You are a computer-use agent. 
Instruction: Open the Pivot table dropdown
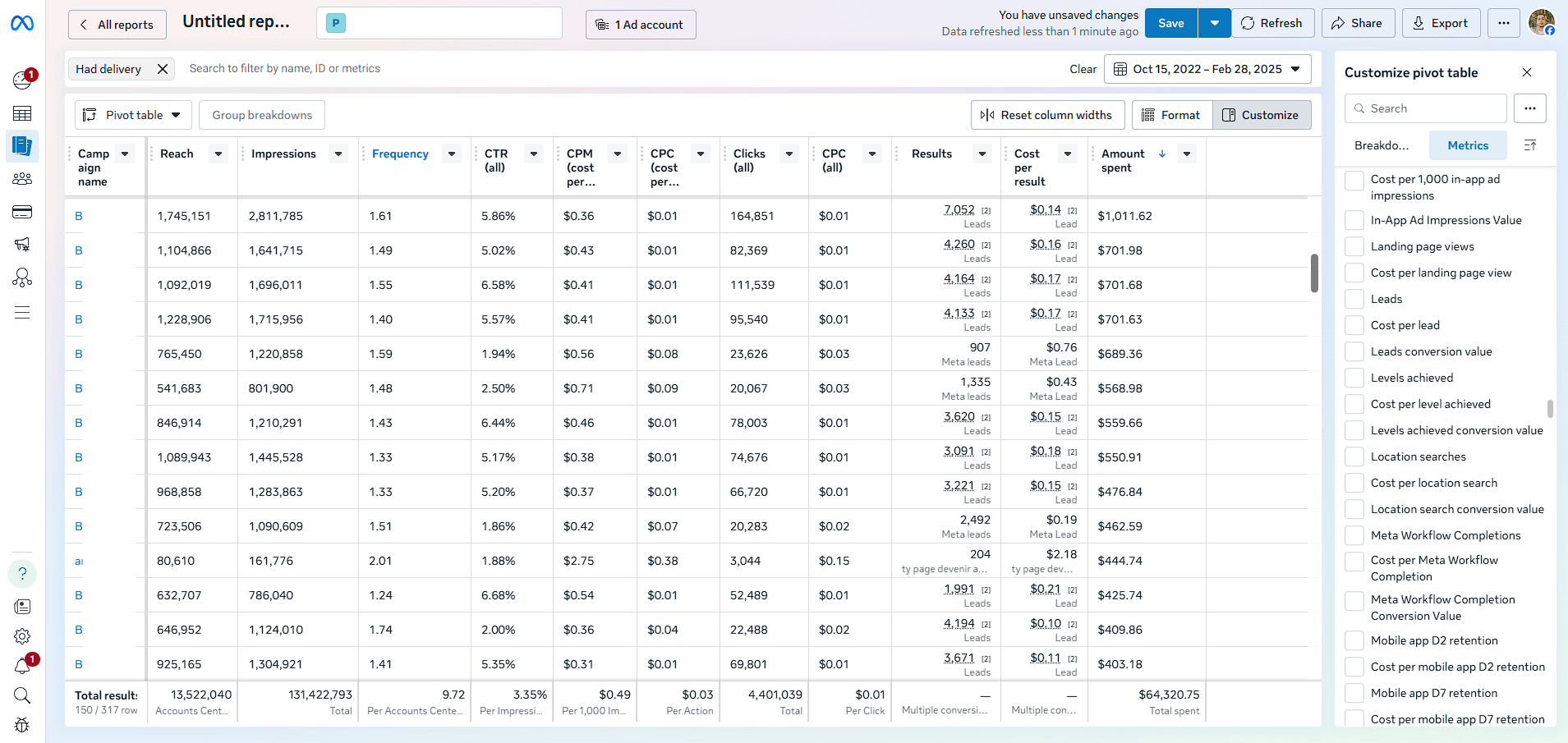tap(133, 115)
